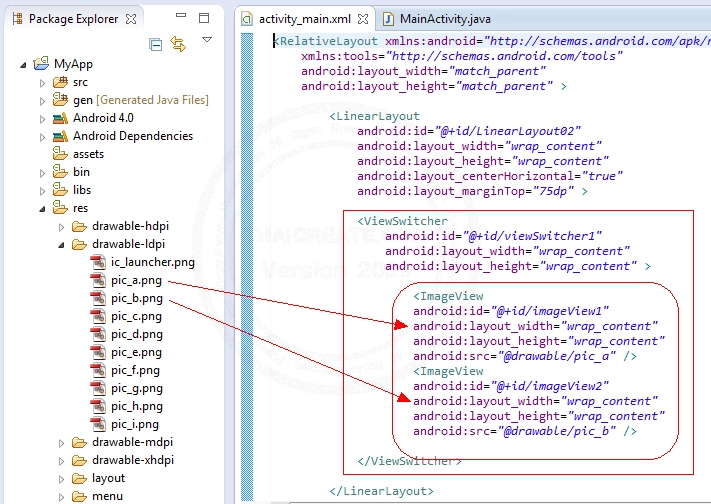
Task: Click the gen folder icon
Action: (x=60, y=99)
